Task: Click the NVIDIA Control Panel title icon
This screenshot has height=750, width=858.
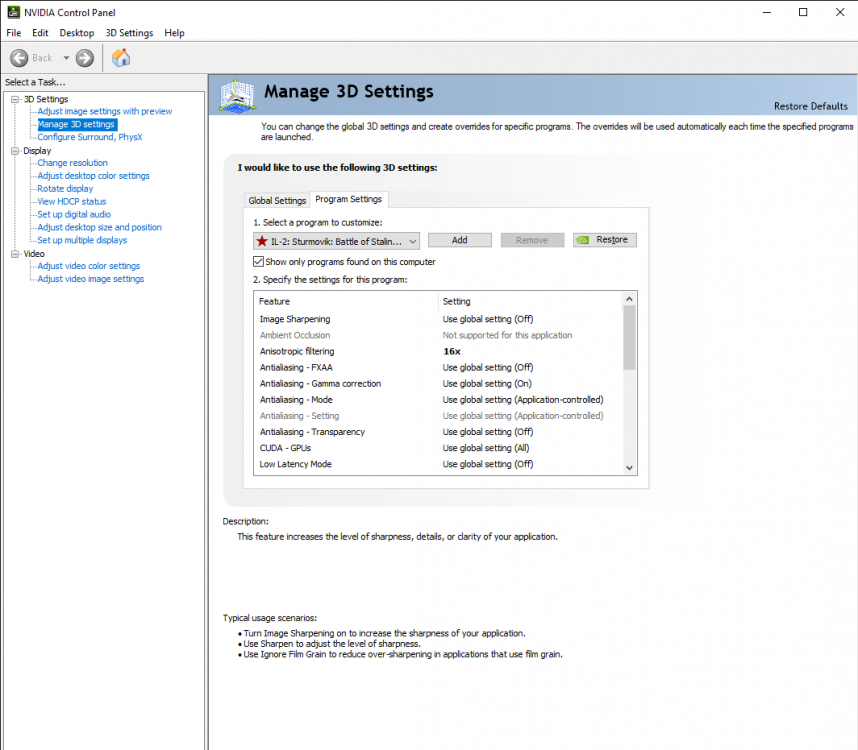Action: point(14,12)
